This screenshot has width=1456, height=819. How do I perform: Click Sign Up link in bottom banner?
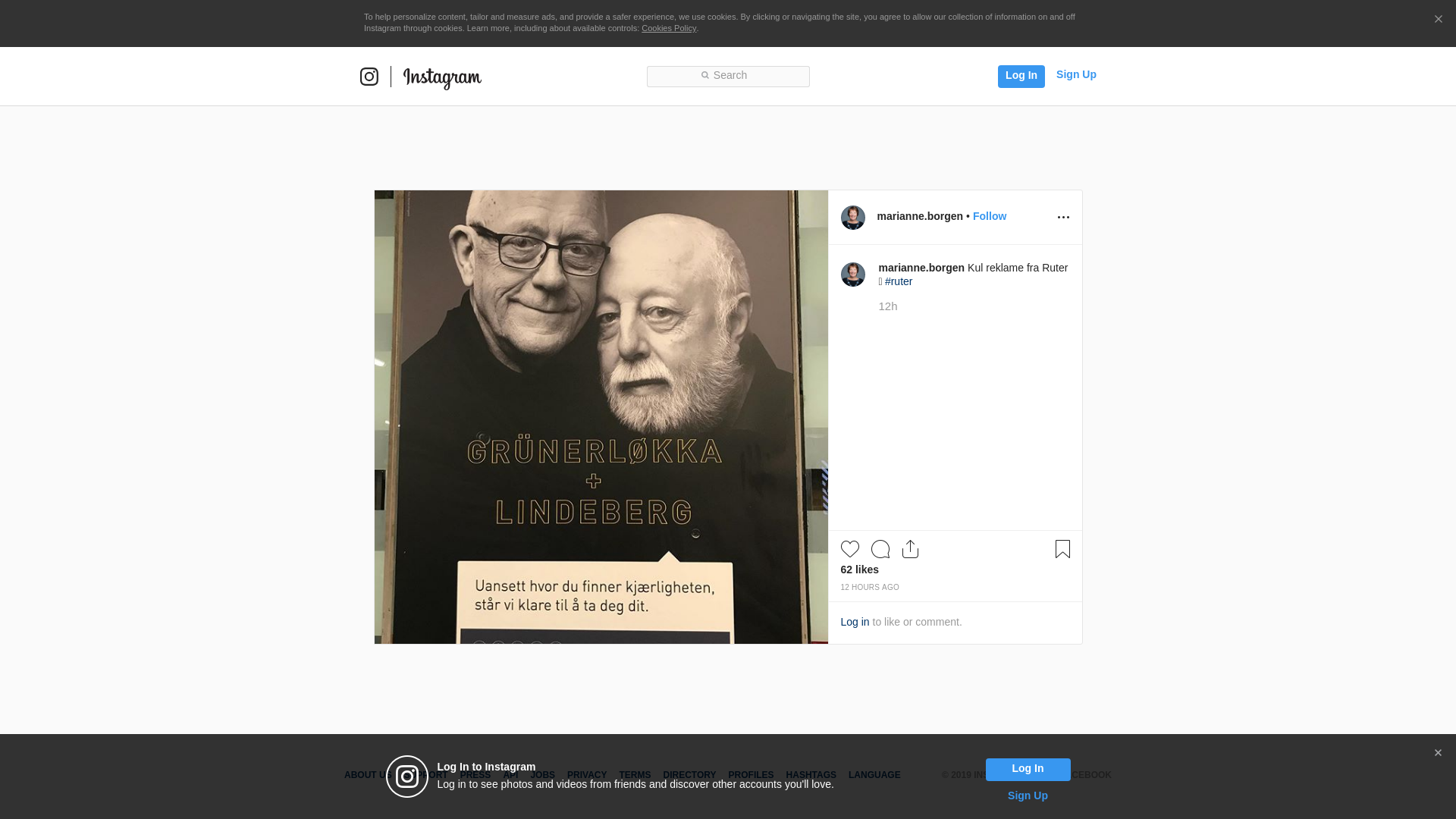[1028, 795]
